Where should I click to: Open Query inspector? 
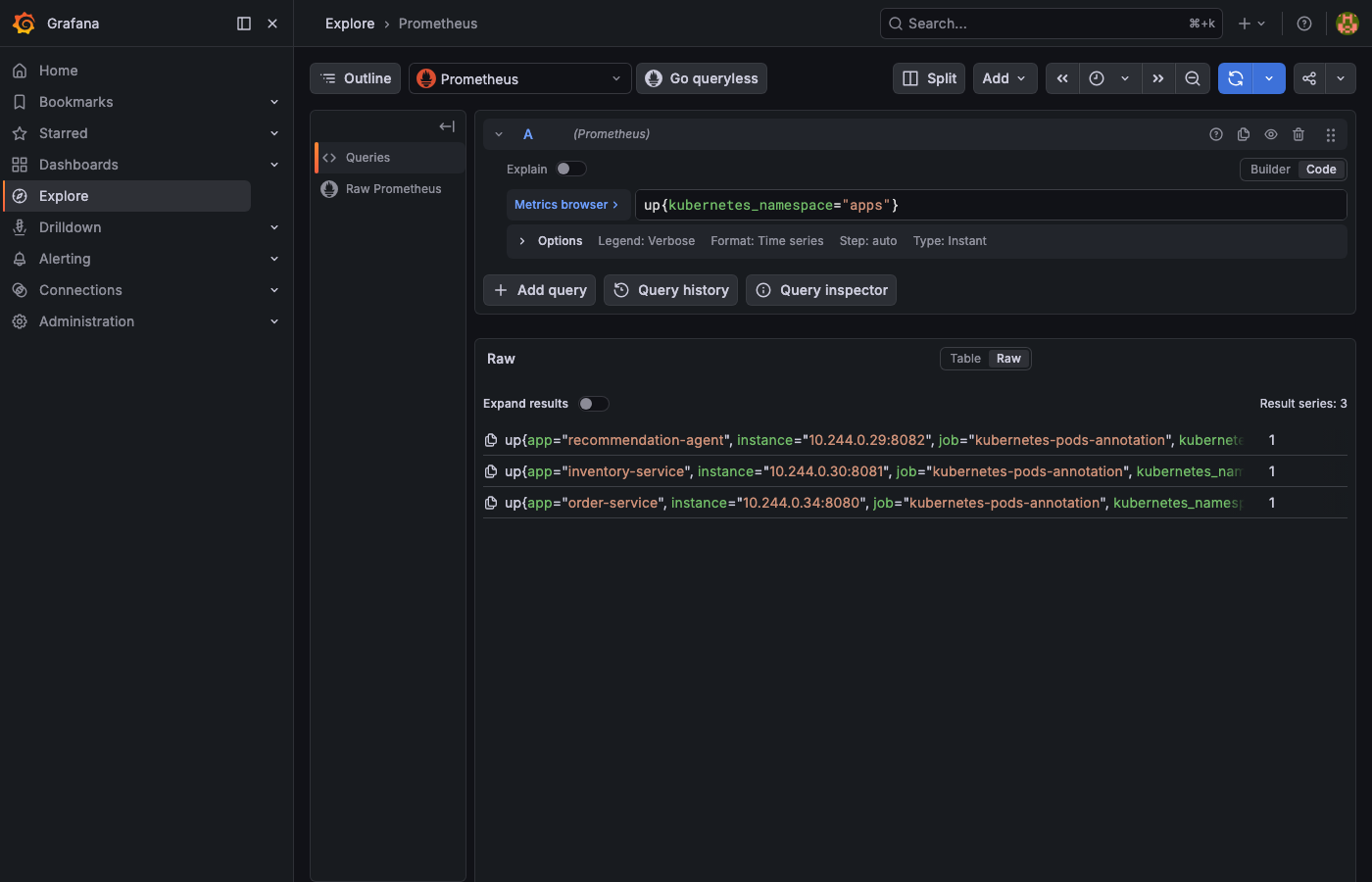821,290
